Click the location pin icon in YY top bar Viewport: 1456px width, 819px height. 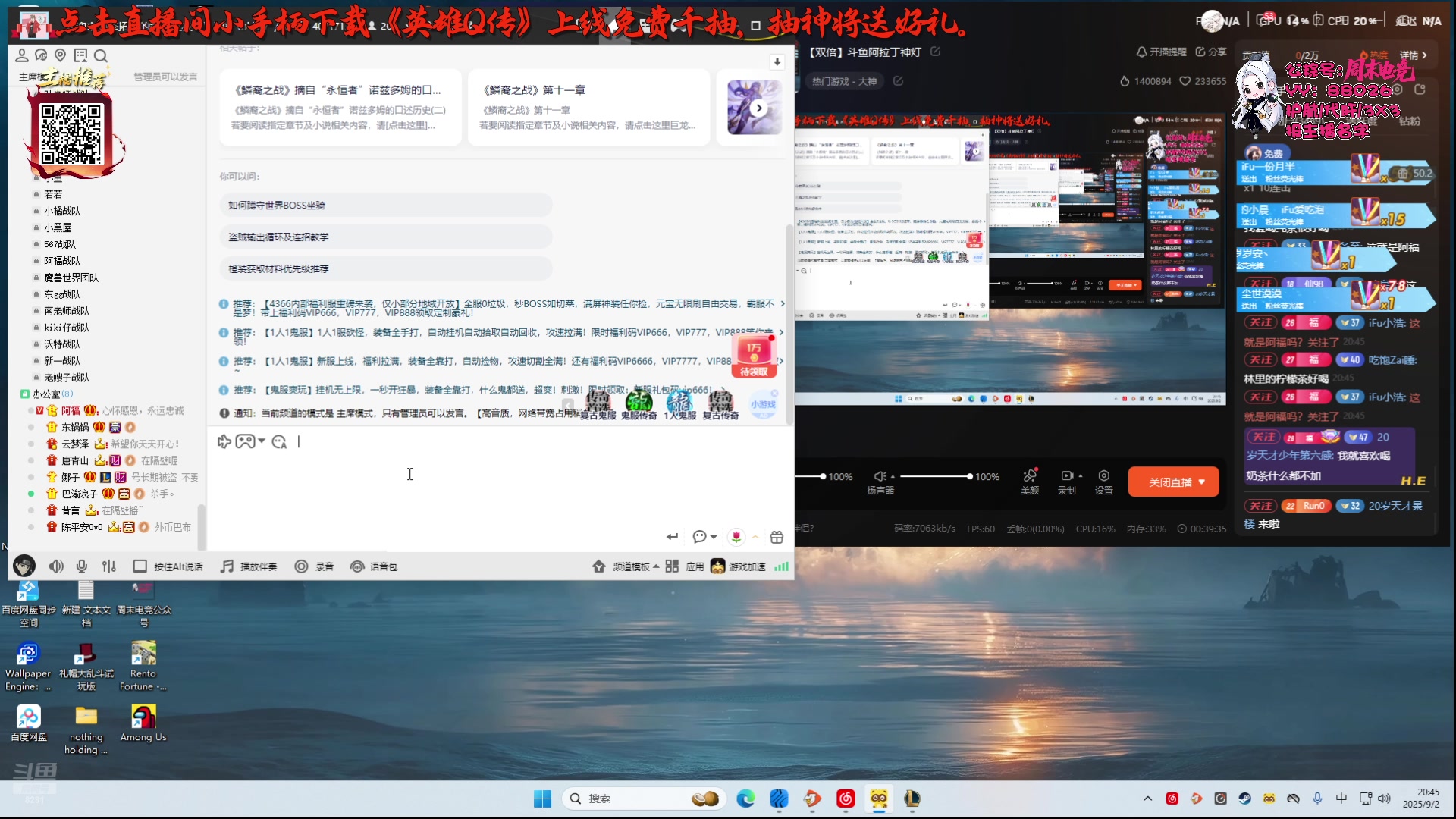pyautogui.click(x=61, y=55)
